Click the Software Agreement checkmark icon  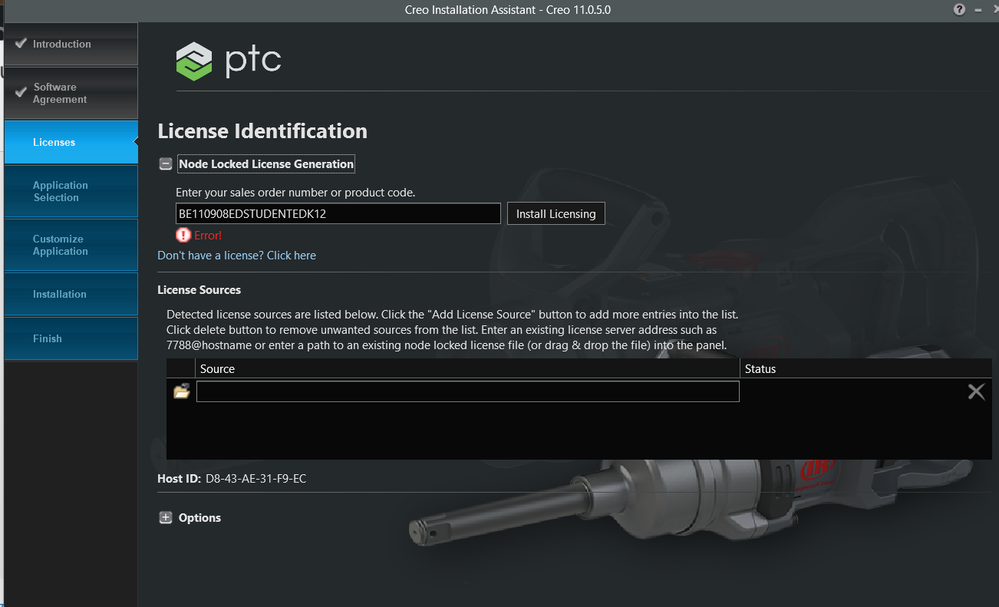click(x=20, y=93)
